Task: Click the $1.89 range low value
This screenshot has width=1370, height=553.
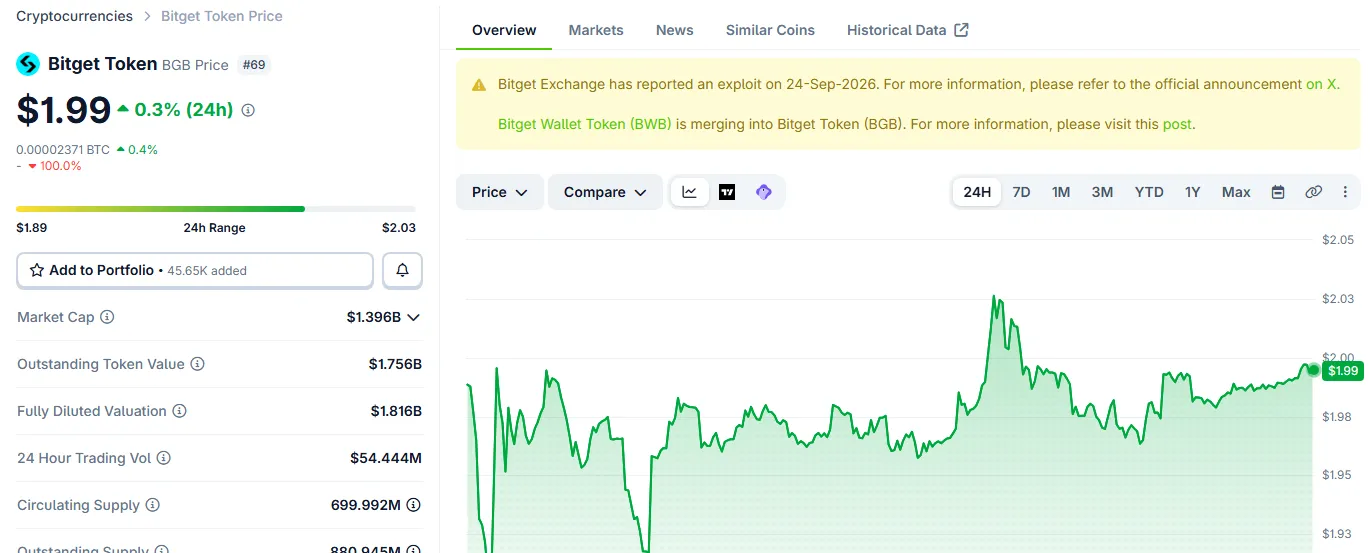Action: click(32, 228)
